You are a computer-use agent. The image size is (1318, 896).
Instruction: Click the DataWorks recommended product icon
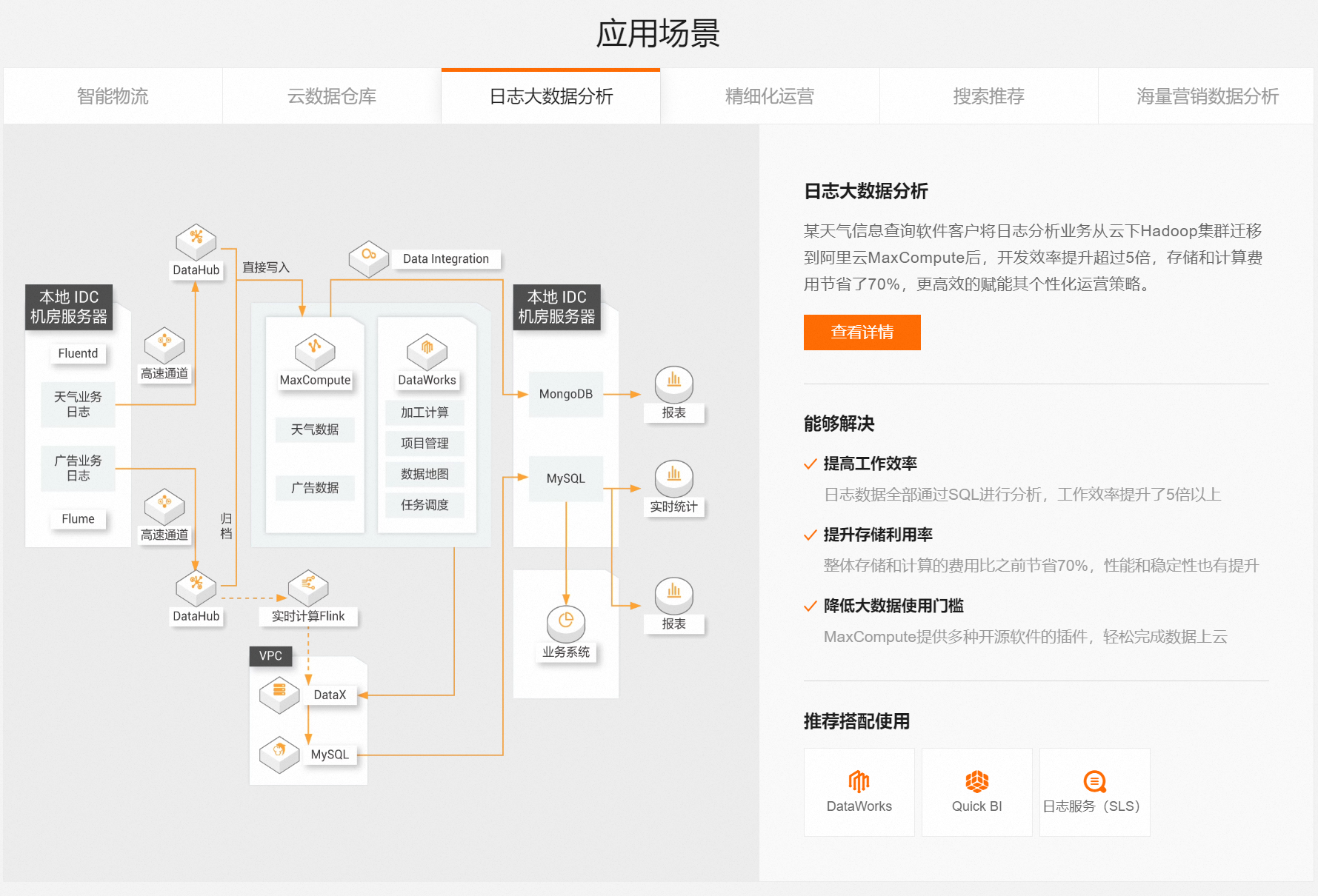(x=859, y=781)
